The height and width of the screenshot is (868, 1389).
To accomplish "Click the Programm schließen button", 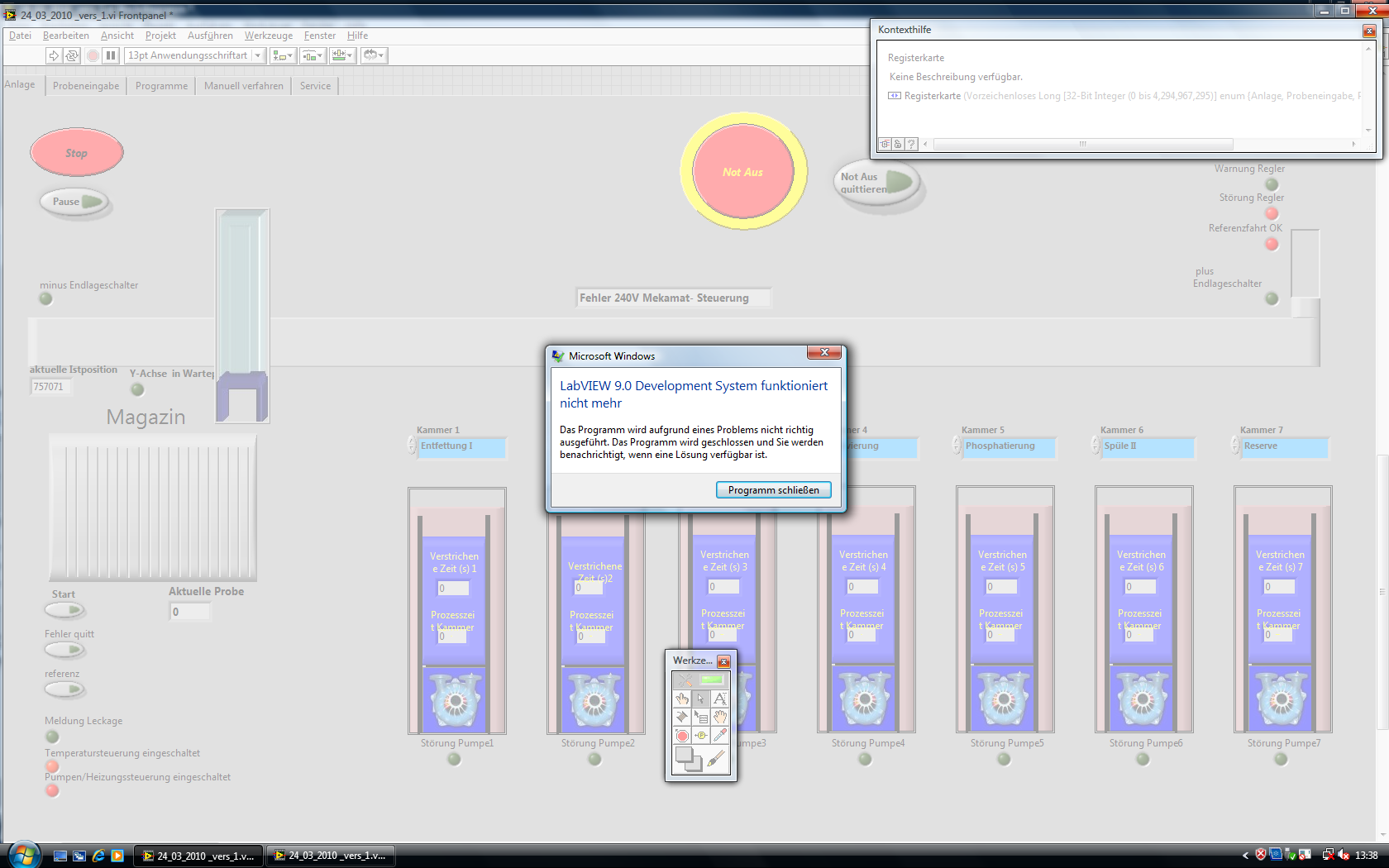I will (x=774, y=490).
